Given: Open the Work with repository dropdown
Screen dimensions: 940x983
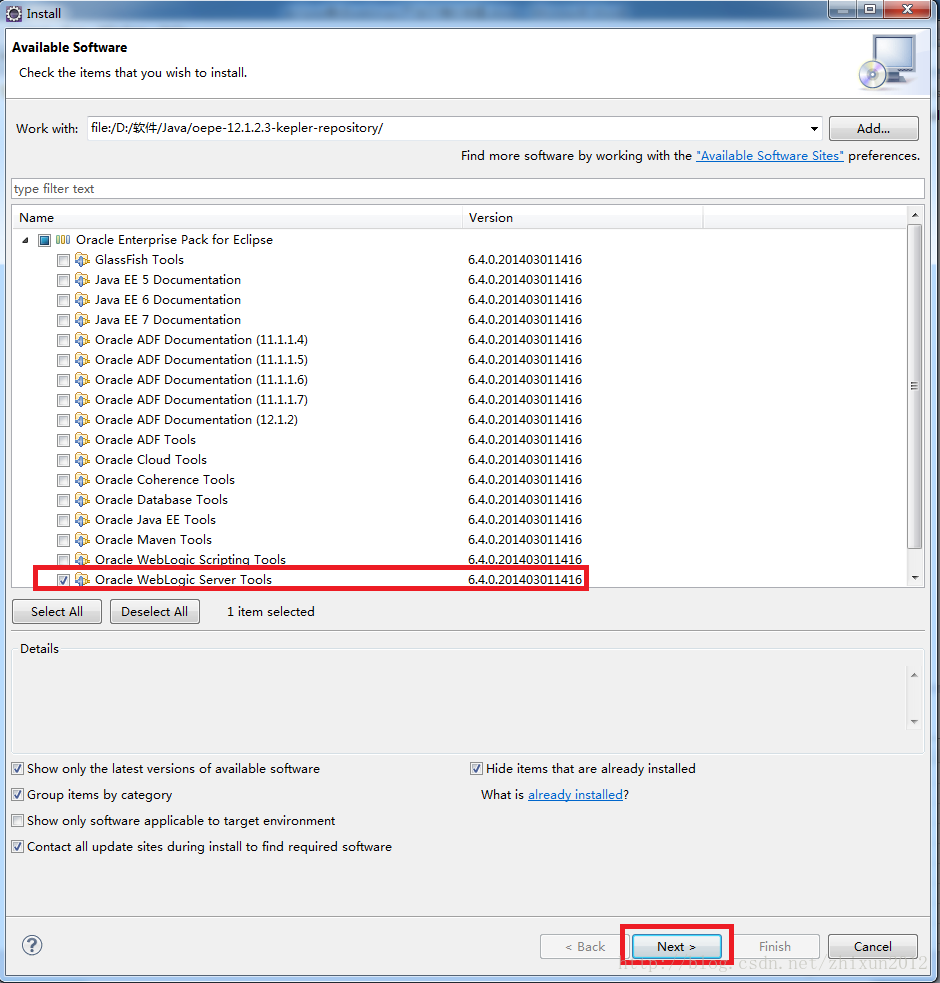Looking at the screenshot, I should [x=814, y=129].
